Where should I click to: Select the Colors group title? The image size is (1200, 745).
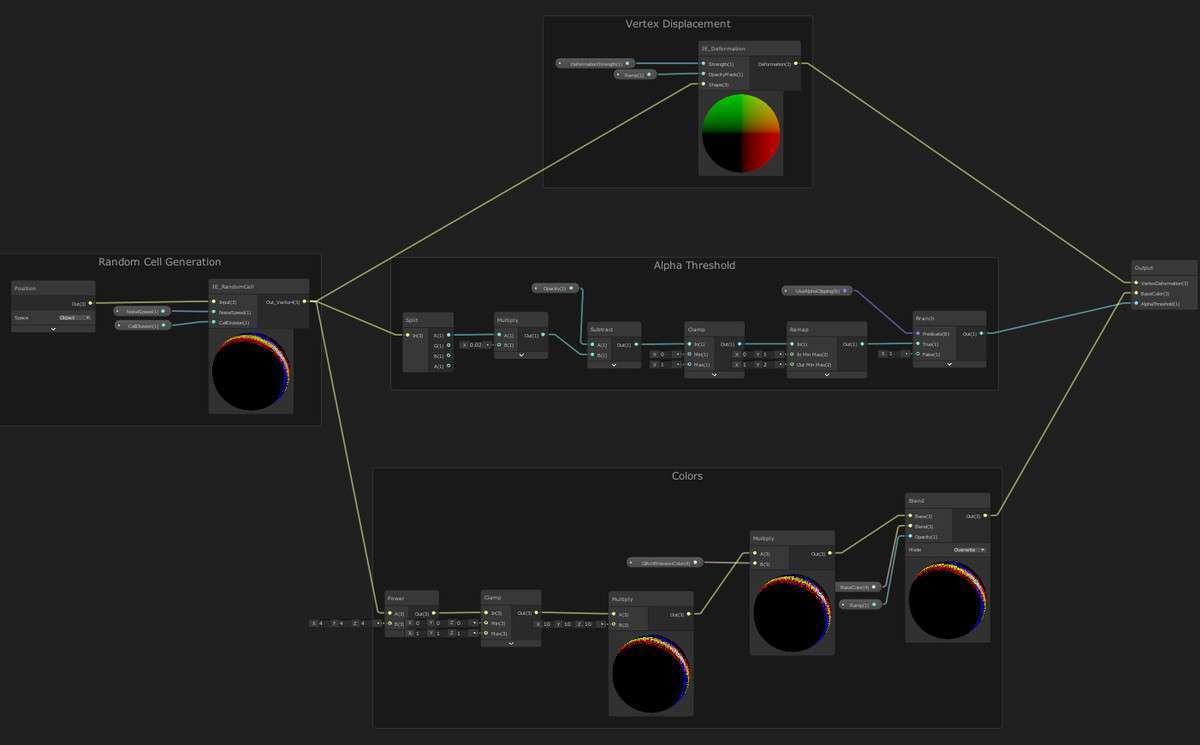pyautogui.click(x=687, y=476)
